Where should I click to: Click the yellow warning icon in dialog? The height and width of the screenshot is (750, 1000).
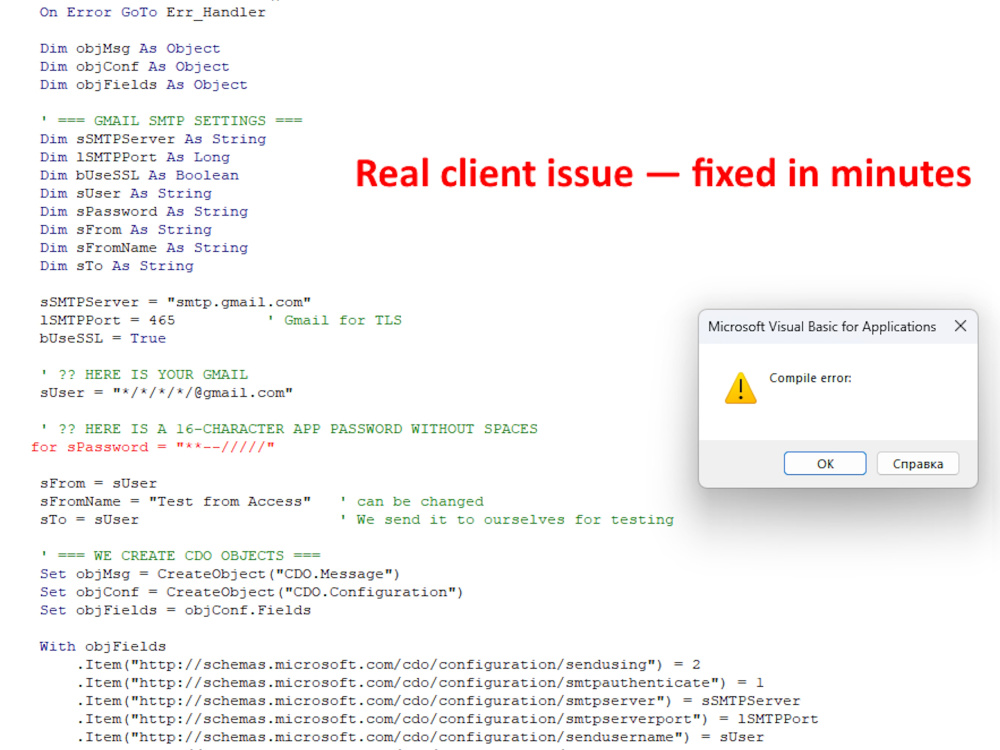[740, 388]
